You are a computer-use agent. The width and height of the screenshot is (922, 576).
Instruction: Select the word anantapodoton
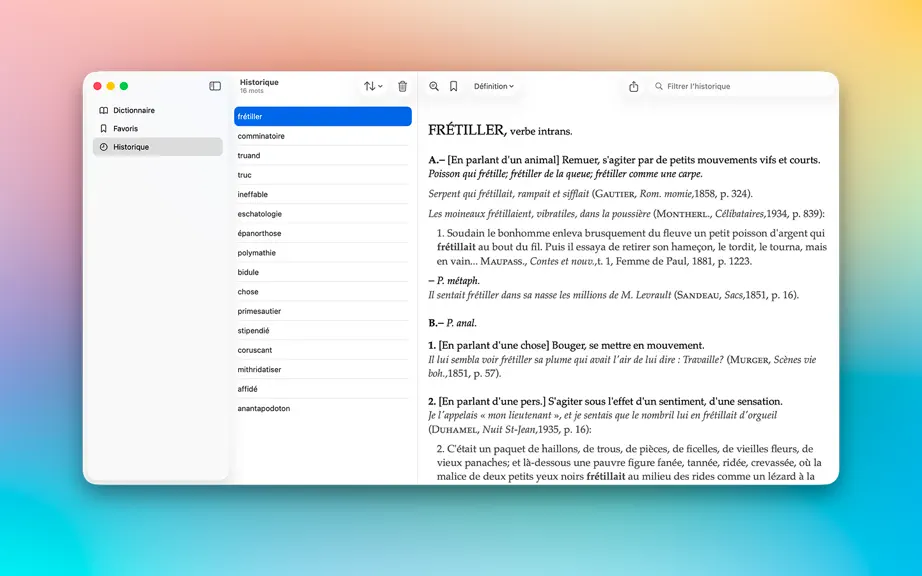323,407
